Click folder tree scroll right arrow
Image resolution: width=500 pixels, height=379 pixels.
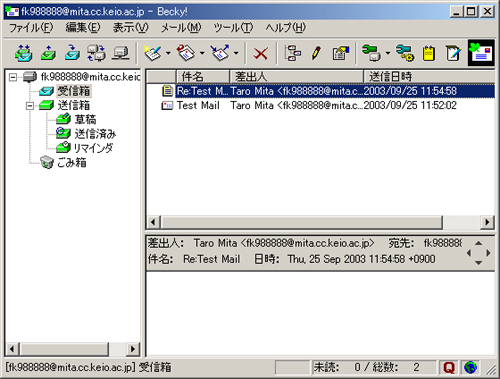pyautogui.click(x=133, y=349)
